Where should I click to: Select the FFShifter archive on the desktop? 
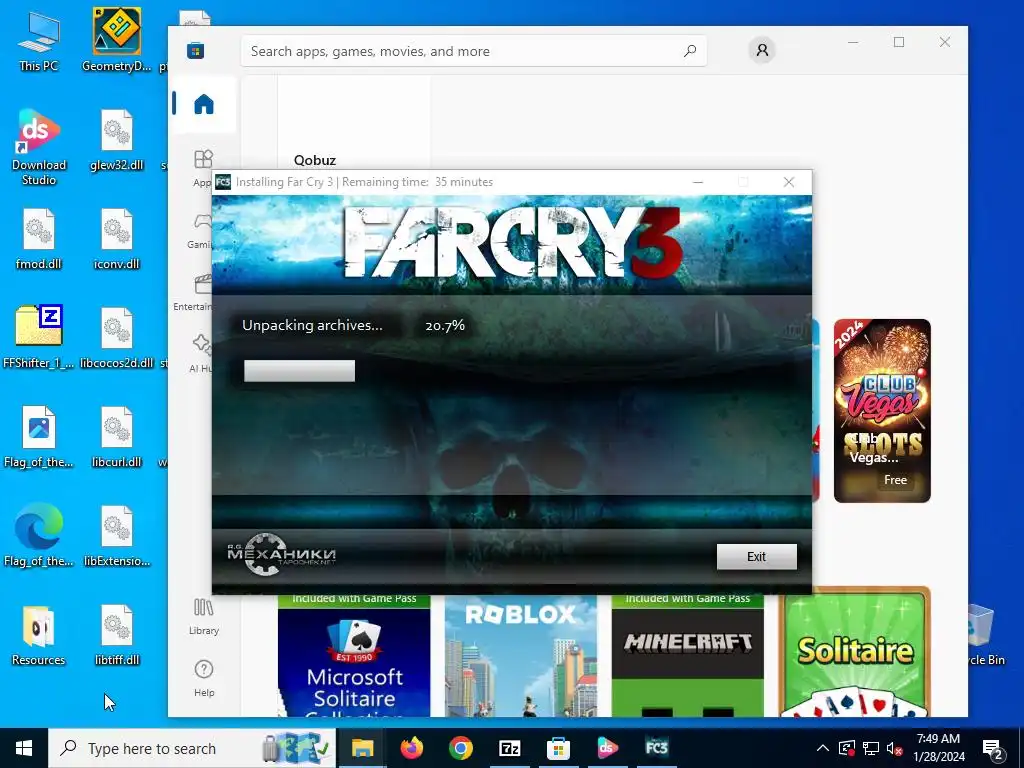38,337
